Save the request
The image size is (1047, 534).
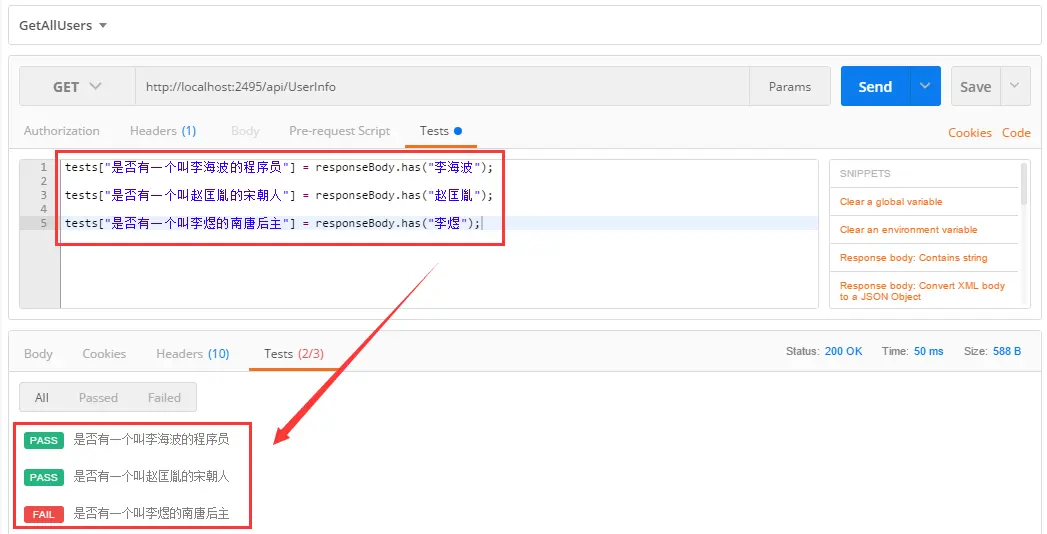coord(976,87)
